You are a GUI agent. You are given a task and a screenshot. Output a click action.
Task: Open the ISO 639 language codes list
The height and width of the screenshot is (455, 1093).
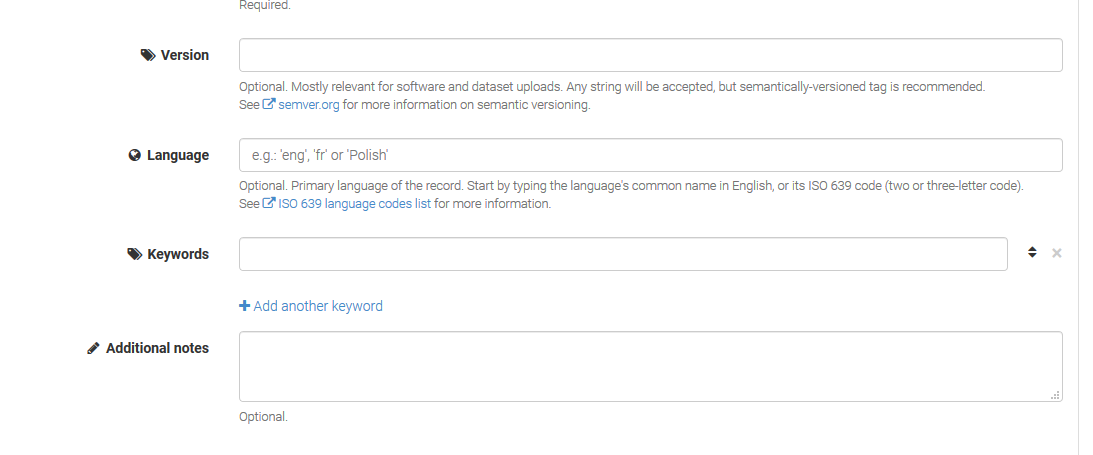(x=354, y=203)
